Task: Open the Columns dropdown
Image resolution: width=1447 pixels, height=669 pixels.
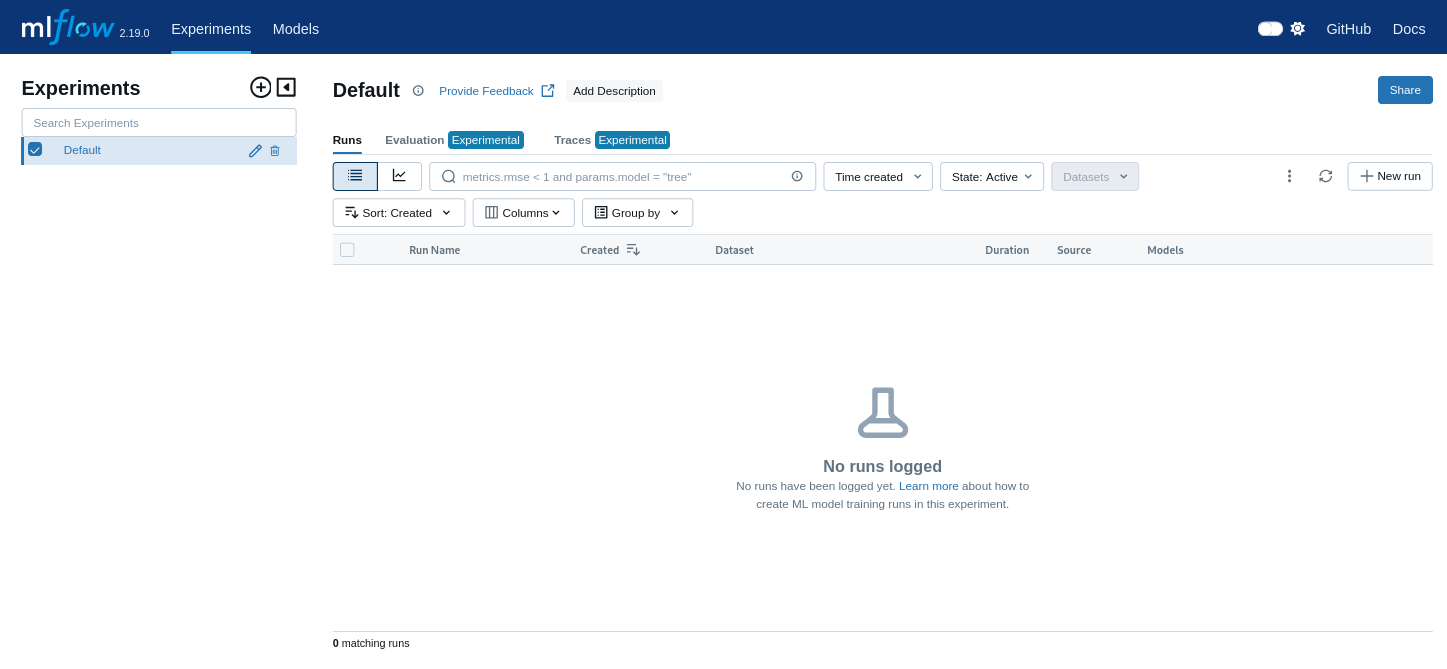Action: [523, 213]
